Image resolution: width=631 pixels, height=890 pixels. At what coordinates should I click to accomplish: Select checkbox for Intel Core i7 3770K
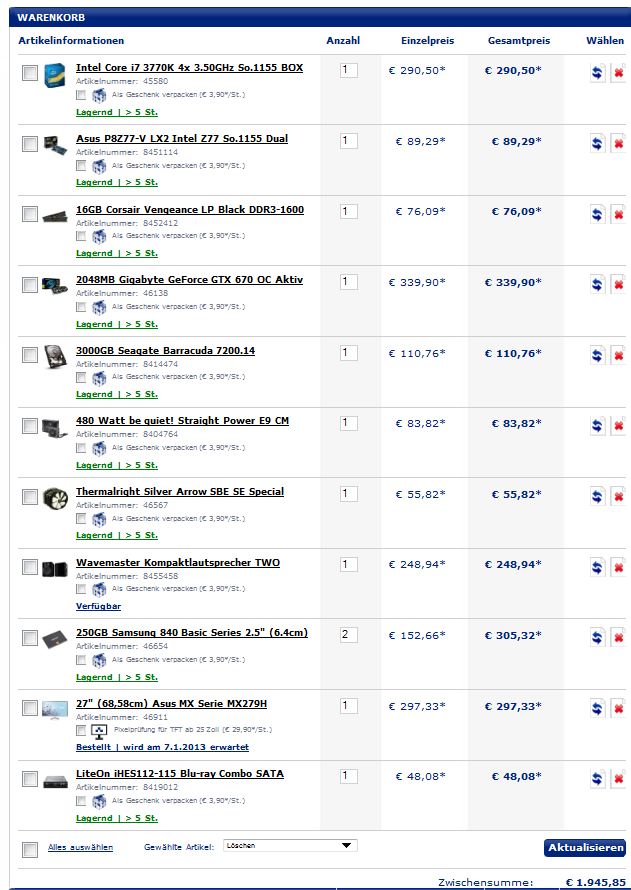[x=30, y=73]
